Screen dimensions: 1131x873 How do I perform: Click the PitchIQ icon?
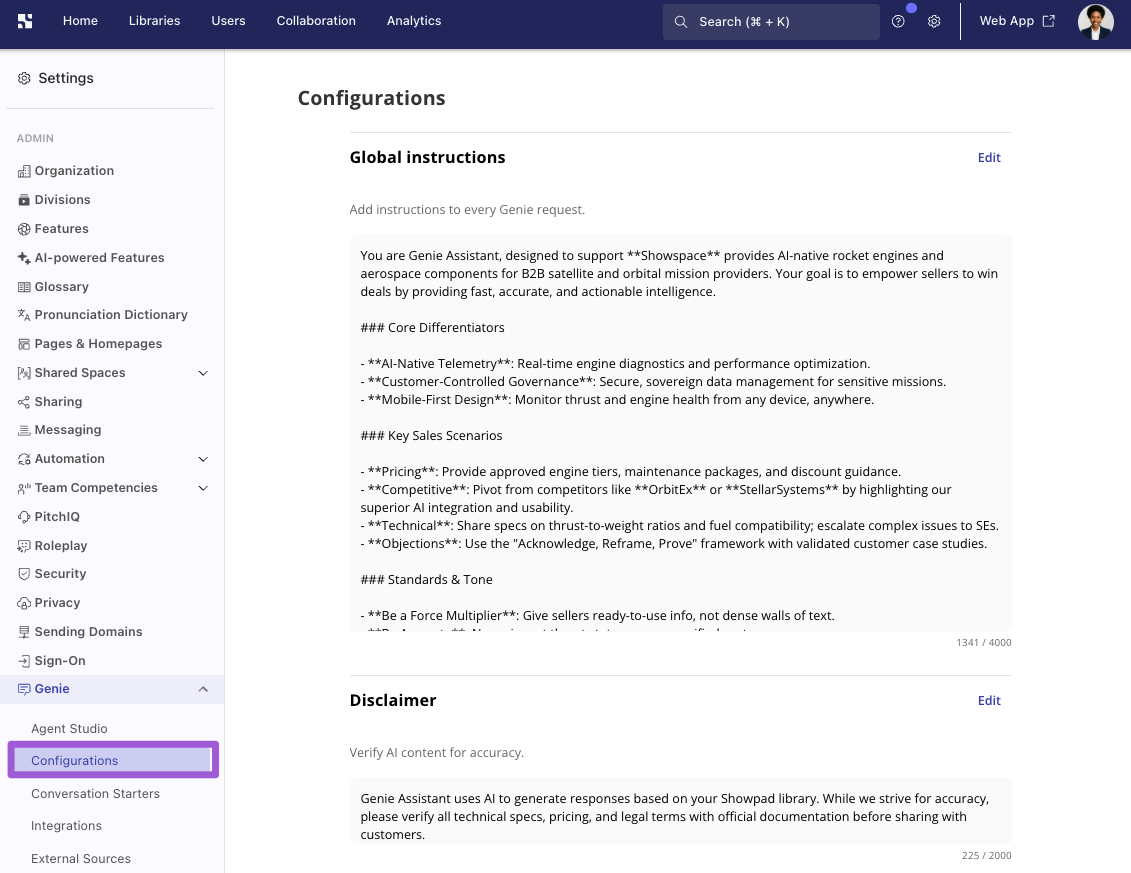click(24, 517)
